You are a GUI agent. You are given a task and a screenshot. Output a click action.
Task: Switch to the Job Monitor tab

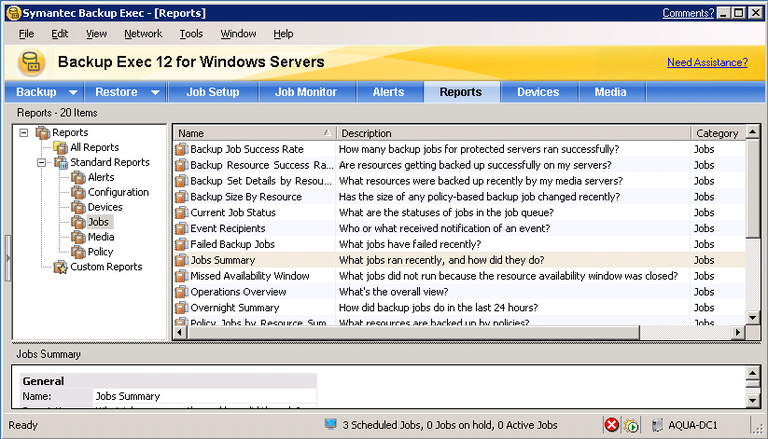click(x=306, y=92)
